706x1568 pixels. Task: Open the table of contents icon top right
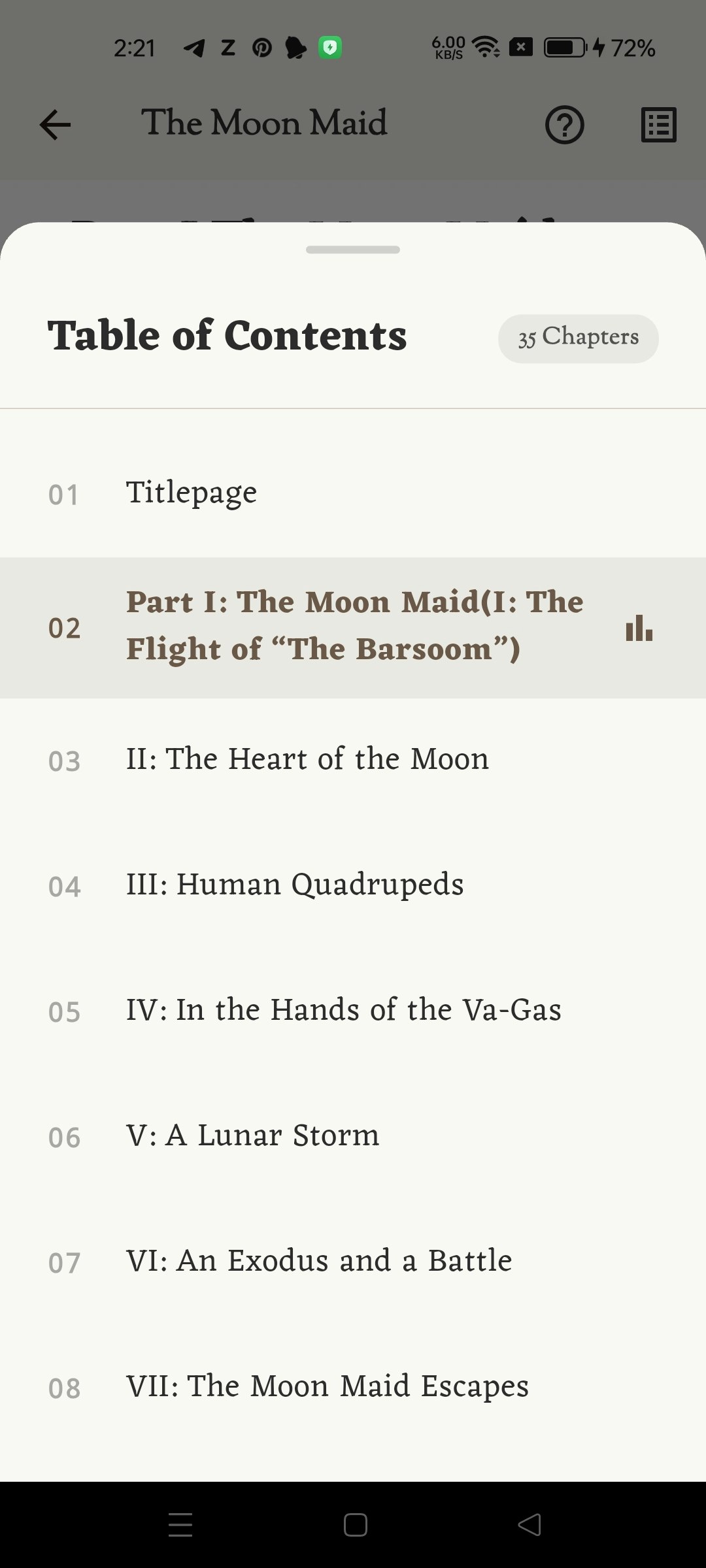(x=658, y=124)
